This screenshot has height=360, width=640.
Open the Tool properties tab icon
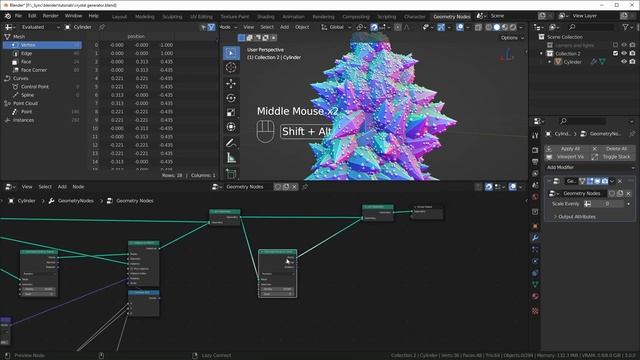tap(535, 136)
